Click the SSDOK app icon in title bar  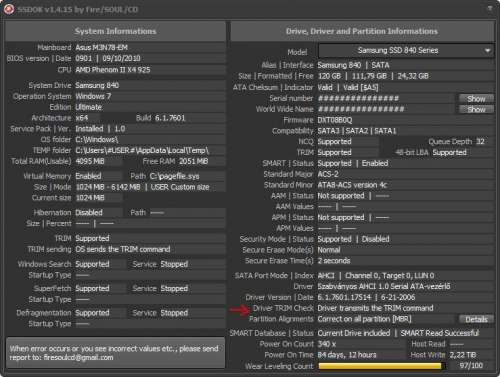(8, 9)
